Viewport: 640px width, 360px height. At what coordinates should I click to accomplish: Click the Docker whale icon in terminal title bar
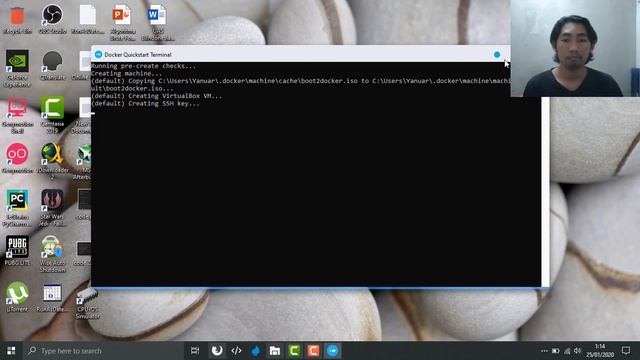pyautogui.click(x=98, y=54)
